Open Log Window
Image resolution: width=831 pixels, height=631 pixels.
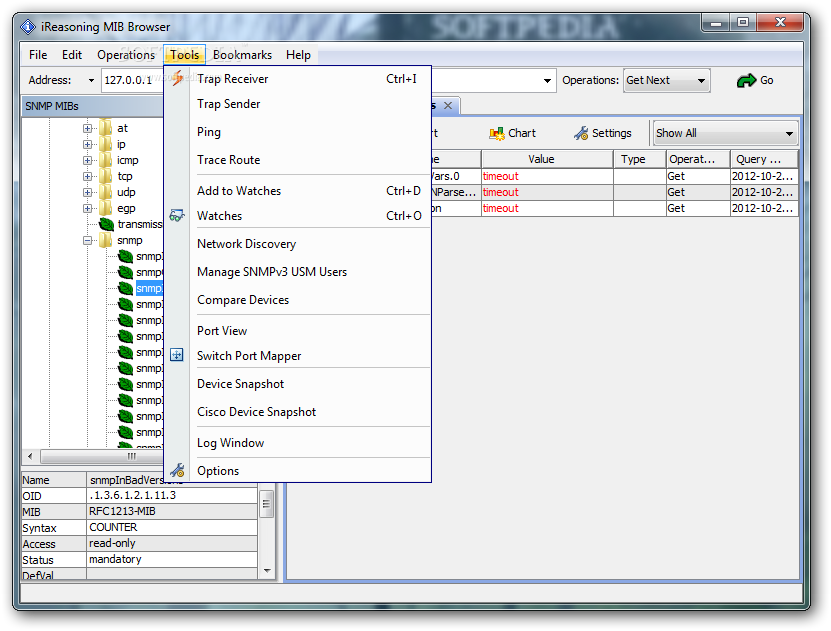pyautogui.click(x=297, y=443)
